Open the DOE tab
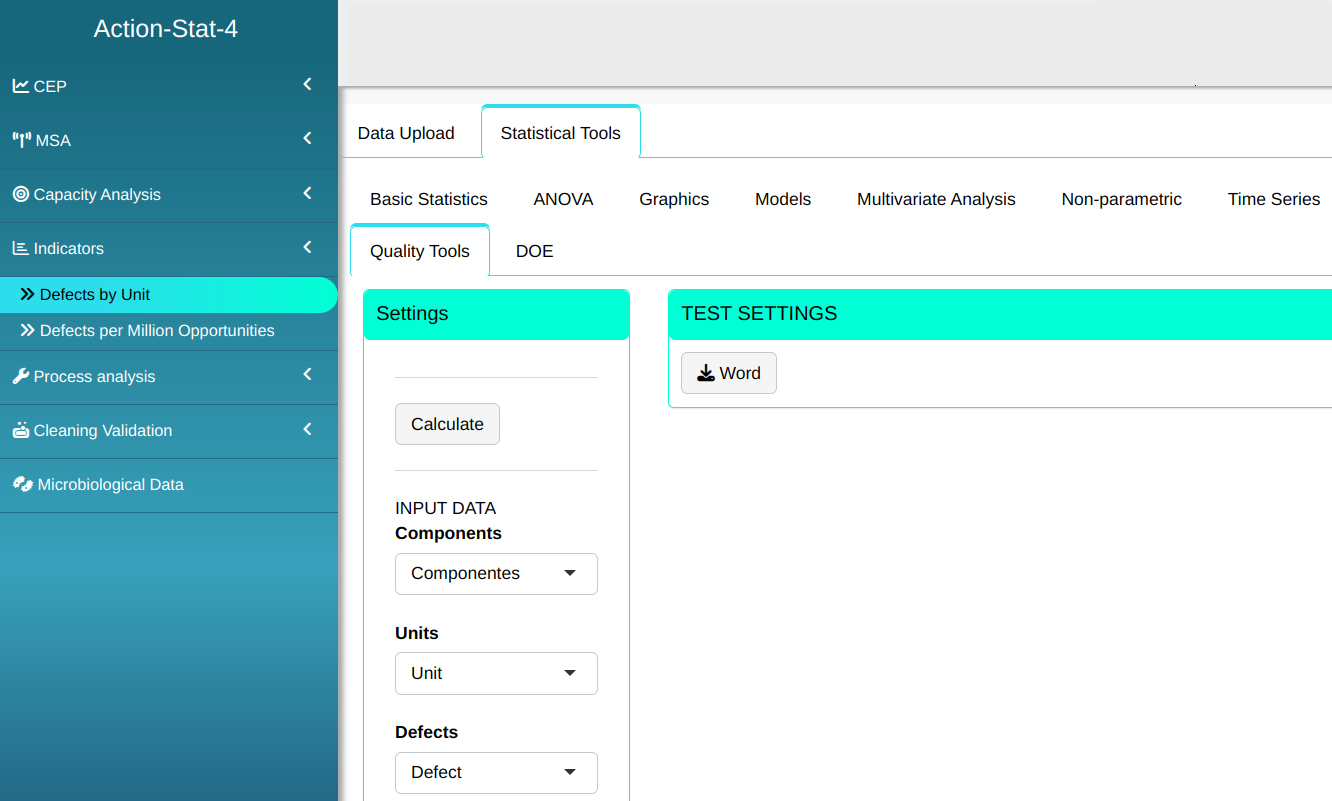1332x801 pixels. [534, 251]
